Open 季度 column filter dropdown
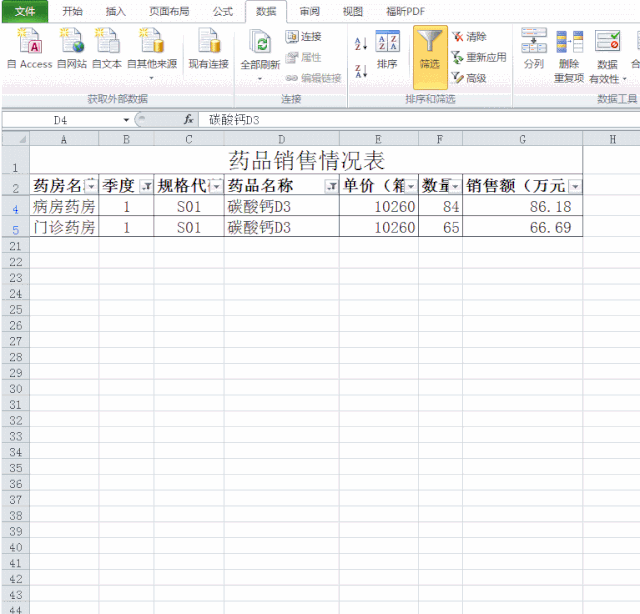Viewport: 640px width, 614px height. click(146, 187)
